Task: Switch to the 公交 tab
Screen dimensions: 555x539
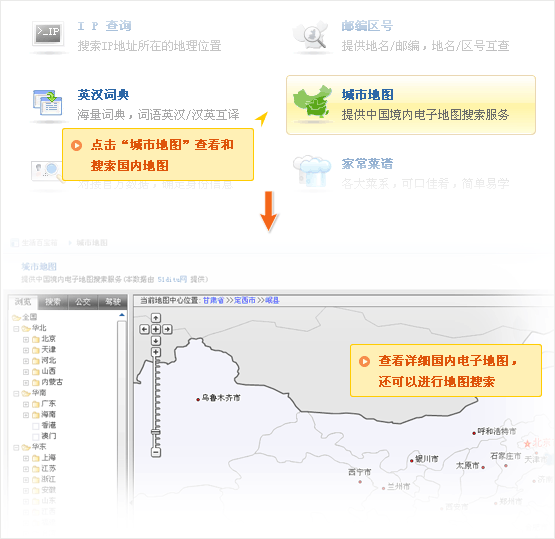Action: 83,302
